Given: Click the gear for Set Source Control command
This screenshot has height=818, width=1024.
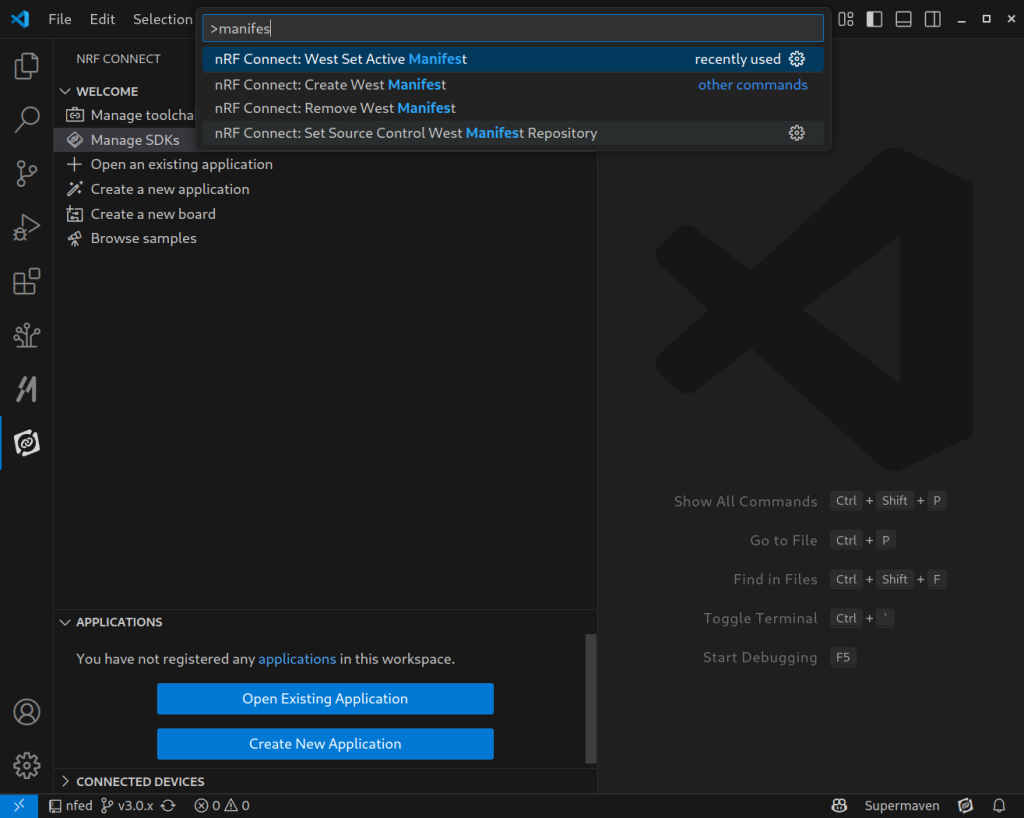Looking at the screenshot, I should tap(797, 133).
